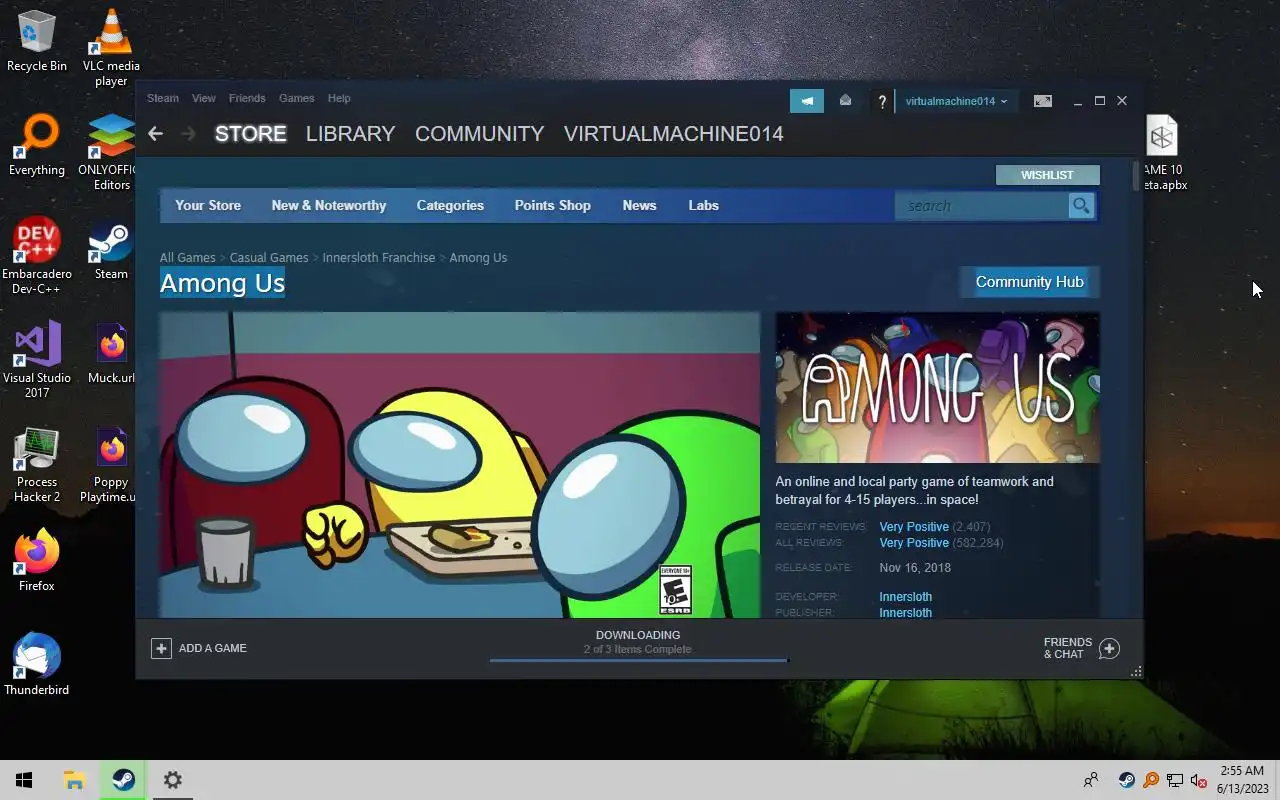This screenshot has height=800, width=1280.
Task: Switch to the LIBRARY tab
Action: [350, 134]
